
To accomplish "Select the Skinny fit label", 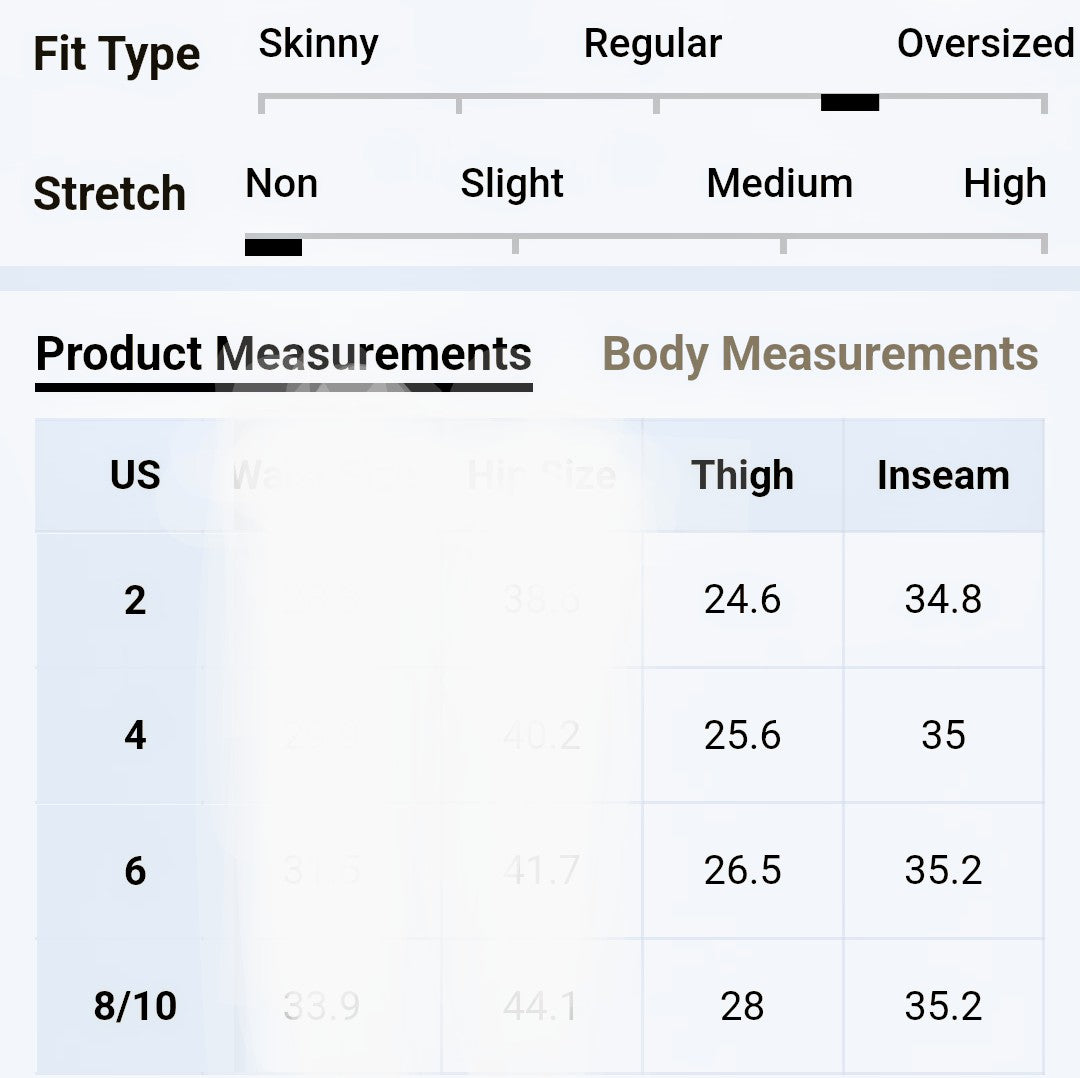I will 318,45.
